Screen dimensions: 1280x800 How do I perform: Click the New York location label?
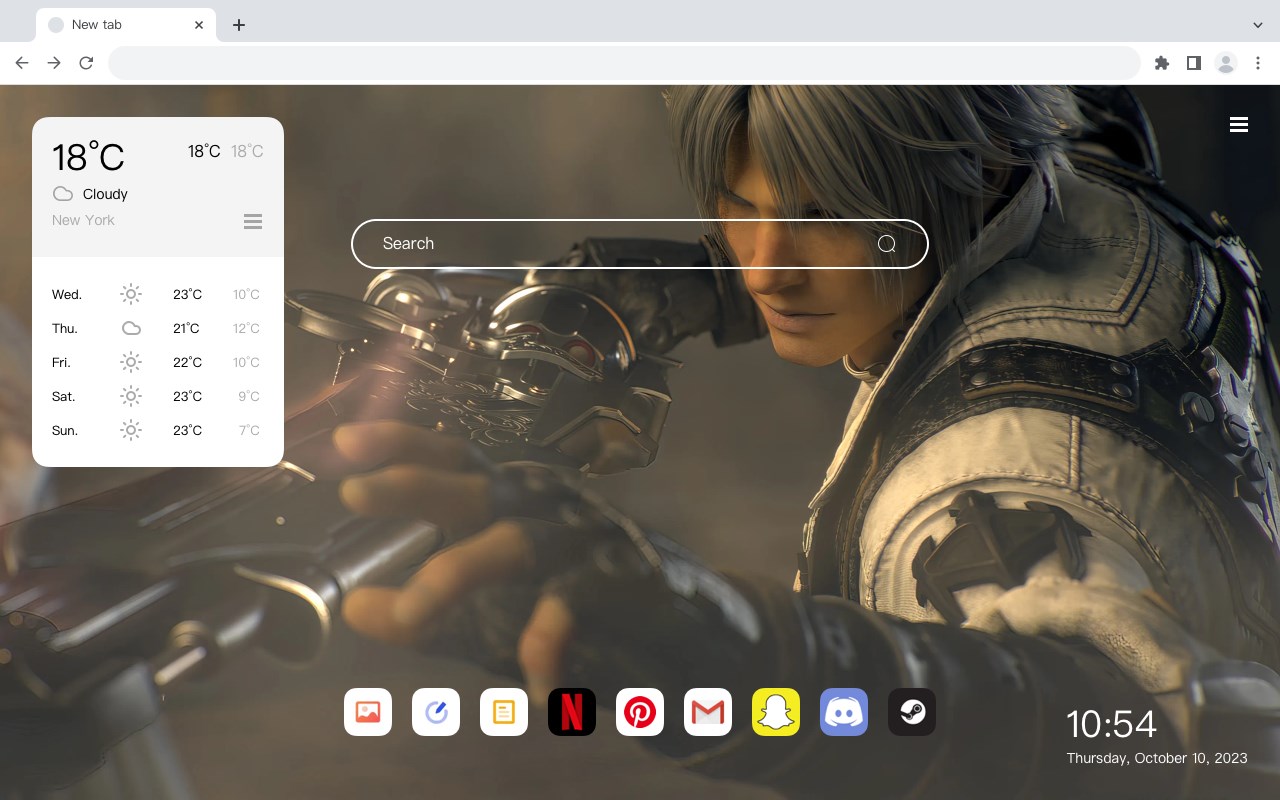coord(83,220)
